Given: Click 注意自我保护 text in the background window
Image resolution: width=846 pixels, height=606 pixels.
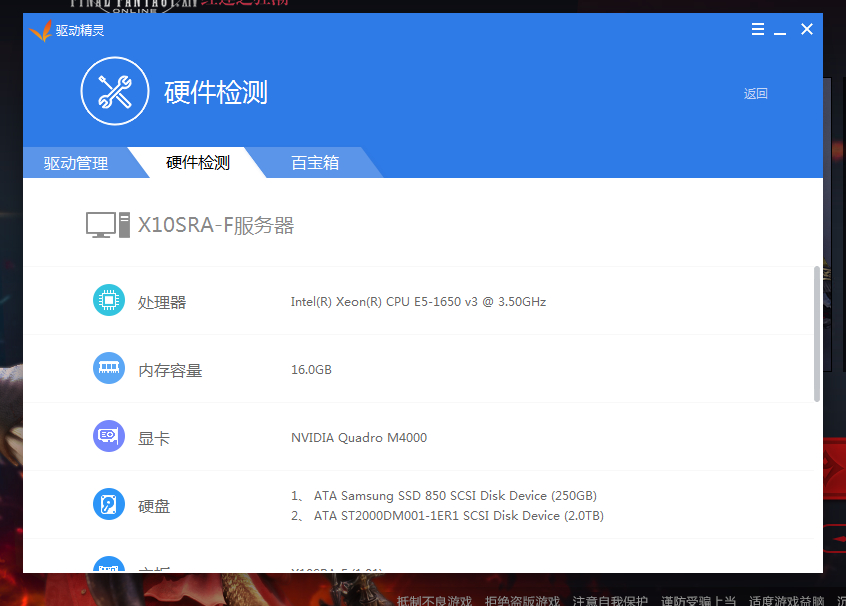Looking at the screenshot, I should click(x=610, y=601).
